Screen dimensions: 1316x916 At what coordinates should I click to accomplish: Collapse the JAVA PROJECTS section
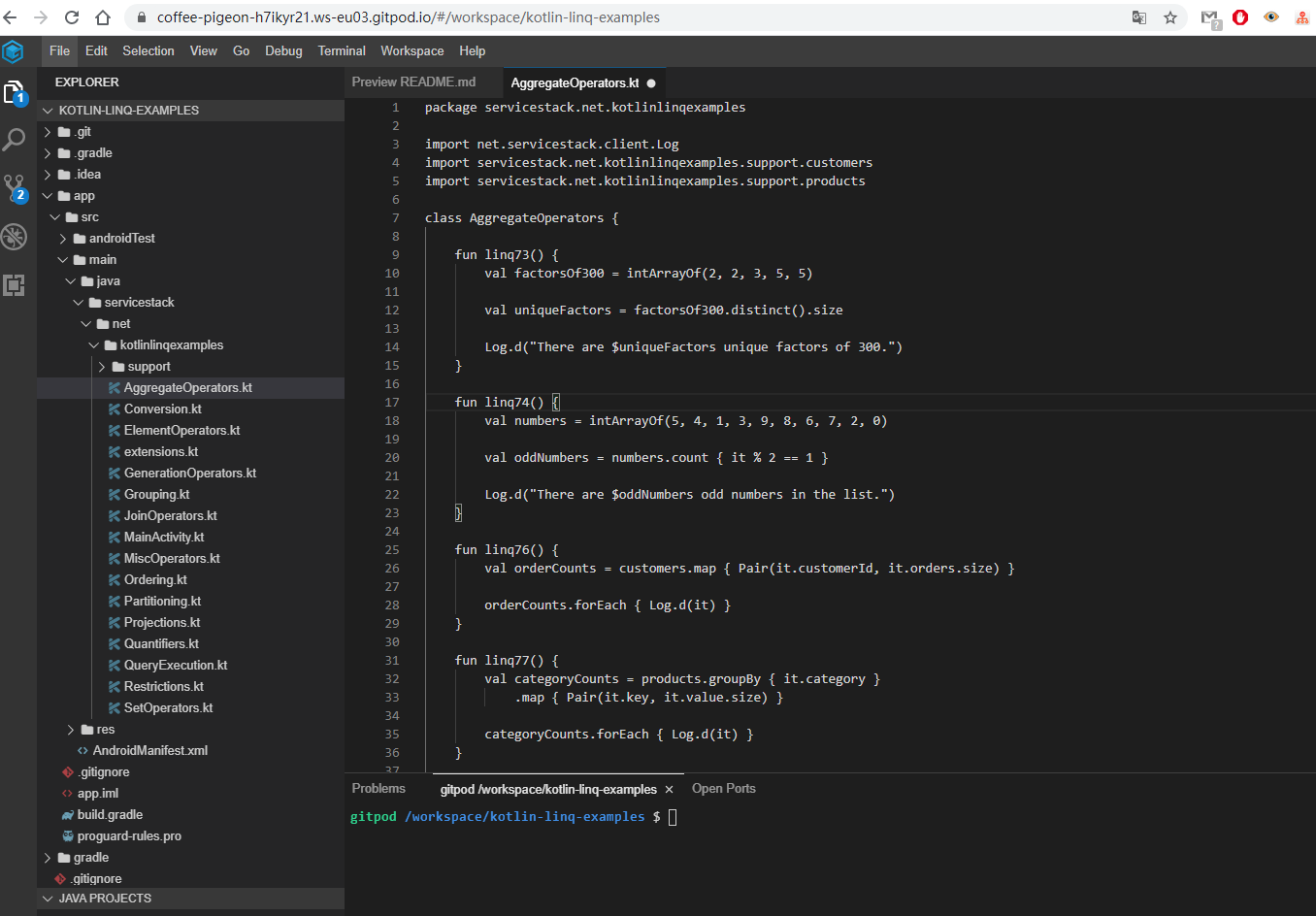point(47,899)
